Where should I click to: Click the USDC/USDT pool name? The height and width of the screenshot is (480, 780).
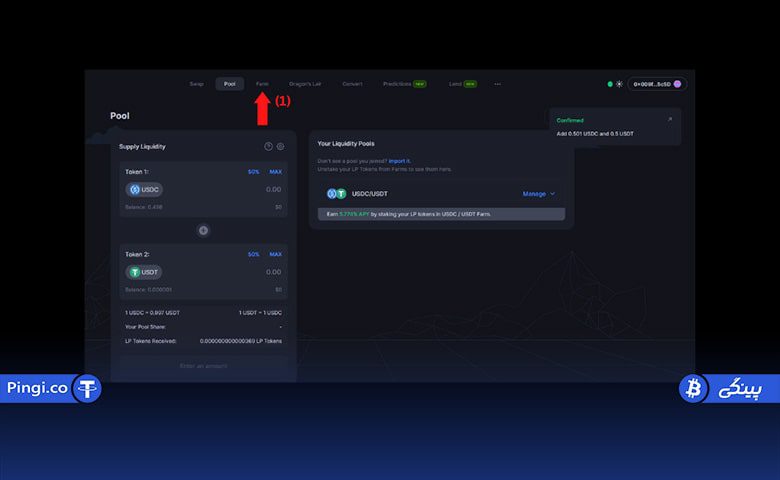point(370,194)
